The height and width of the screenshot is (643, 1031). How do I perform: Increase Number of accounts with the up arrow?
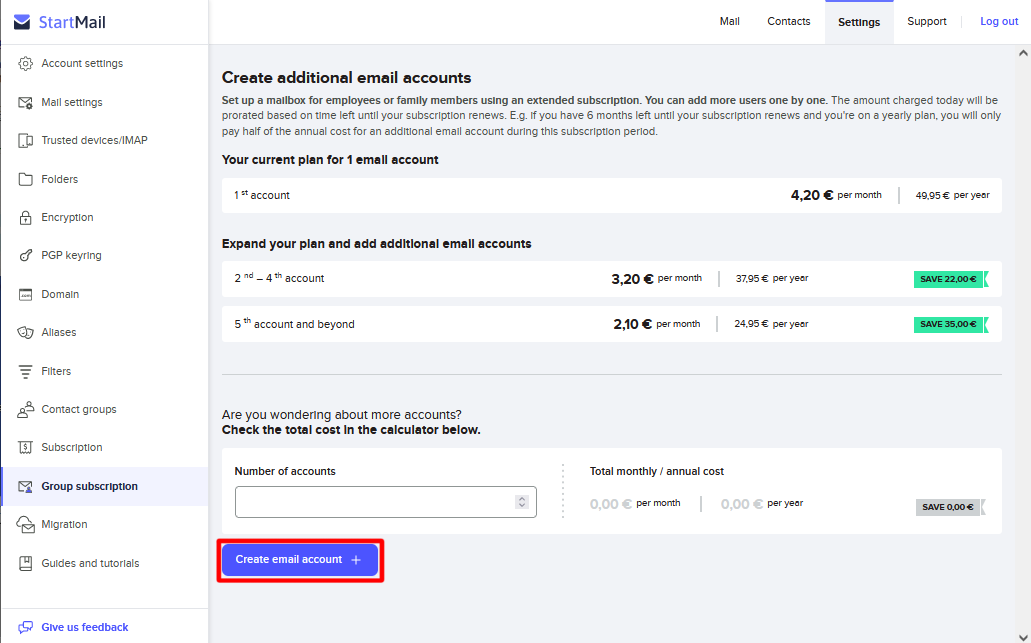click(x=521, y=497)
